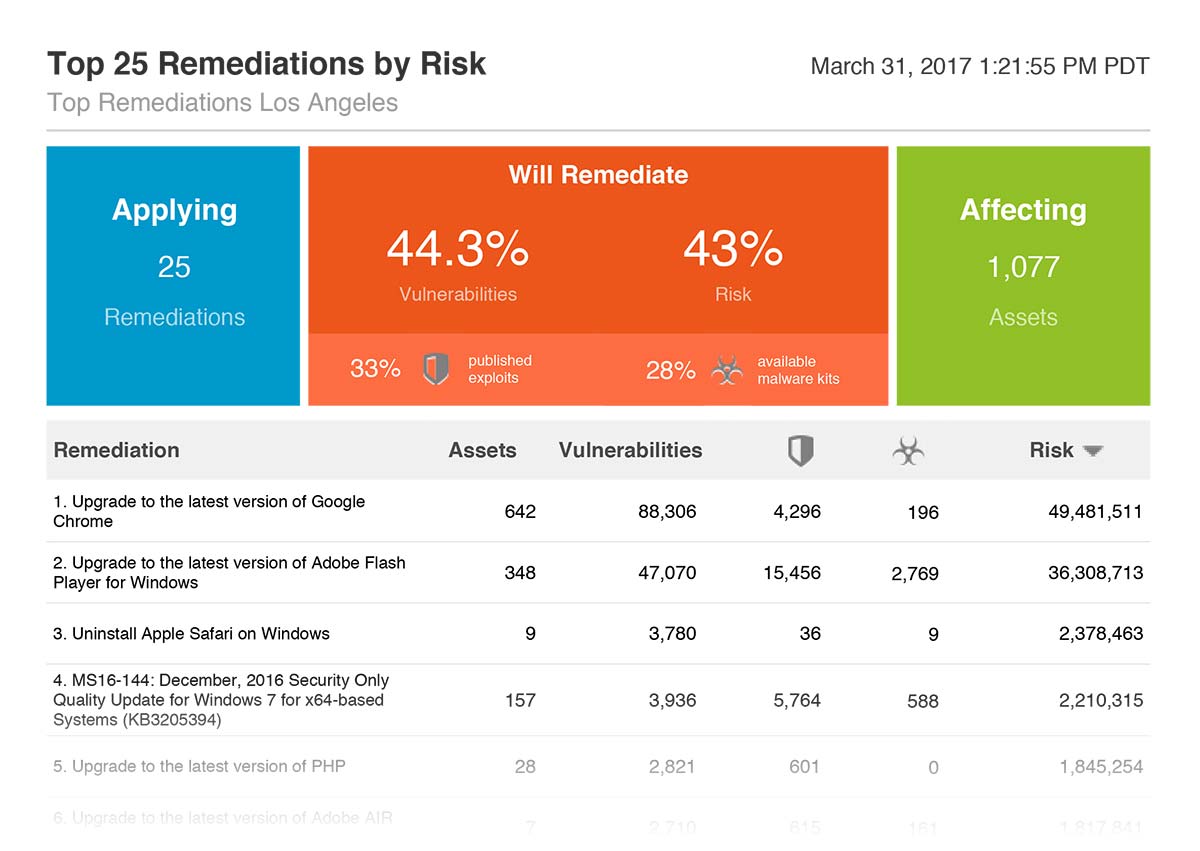Open the MS16-144 Security Update remediation

click(x=221, y=699)
